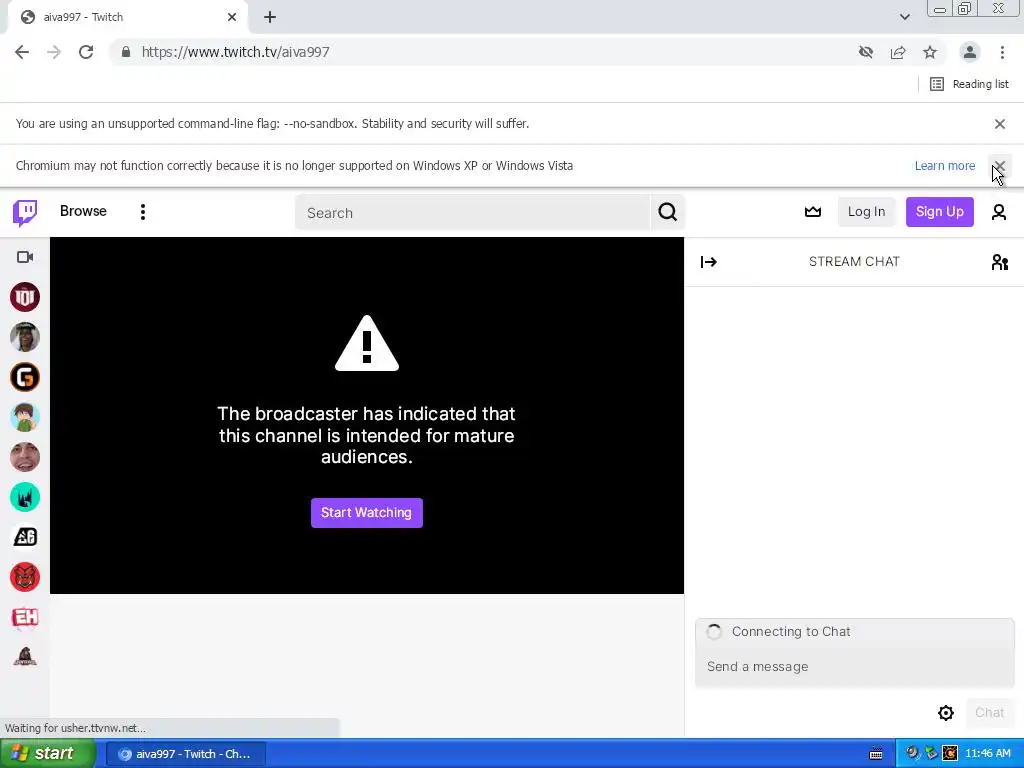The image size is (1024, 768).
Task: Dismiss the Windows XP unsupported warning bar
Action: pyautogui.click(x=999, y=165)
